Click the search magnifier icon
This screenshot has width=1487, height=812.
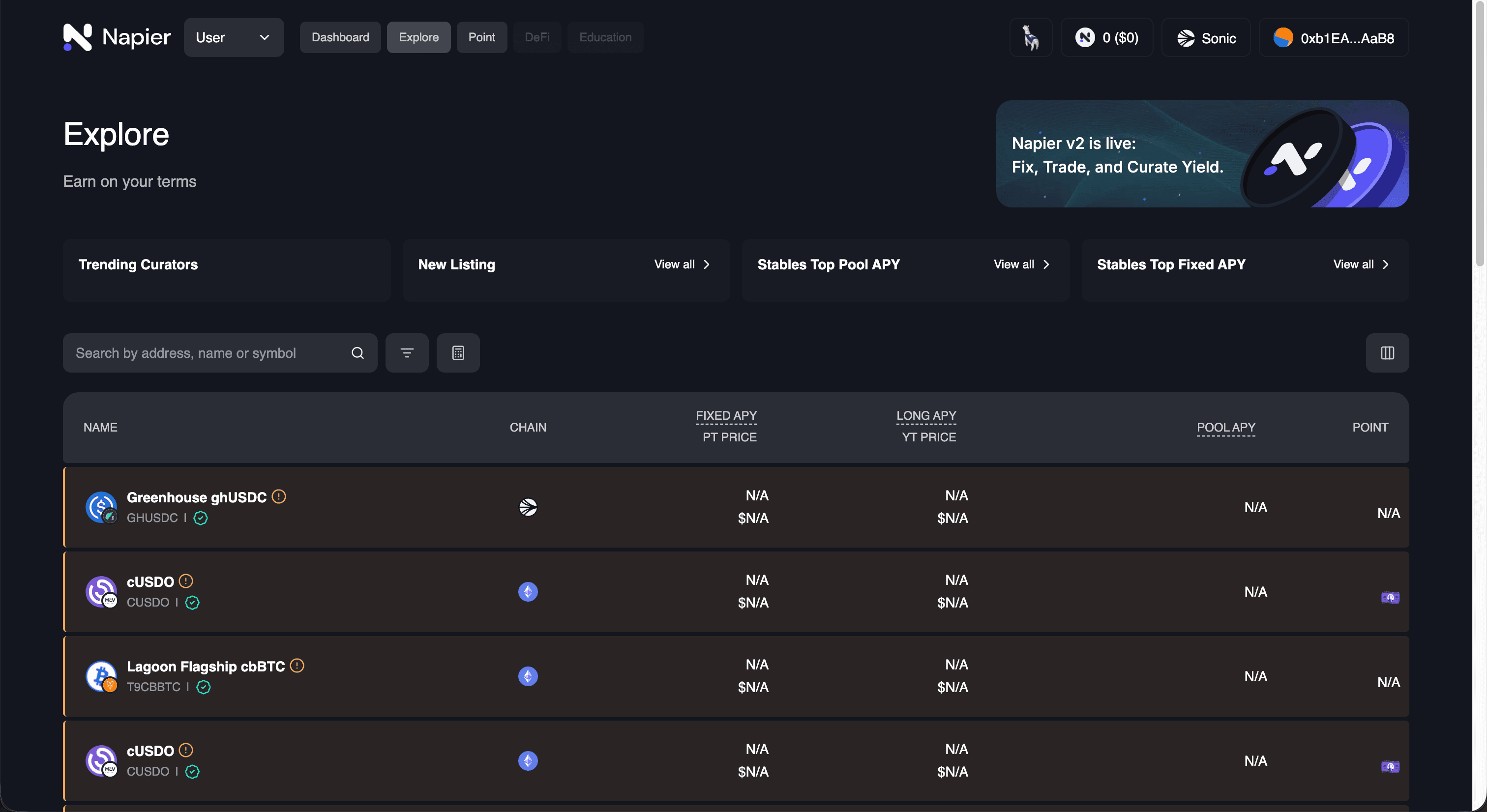tap(358, 352)
